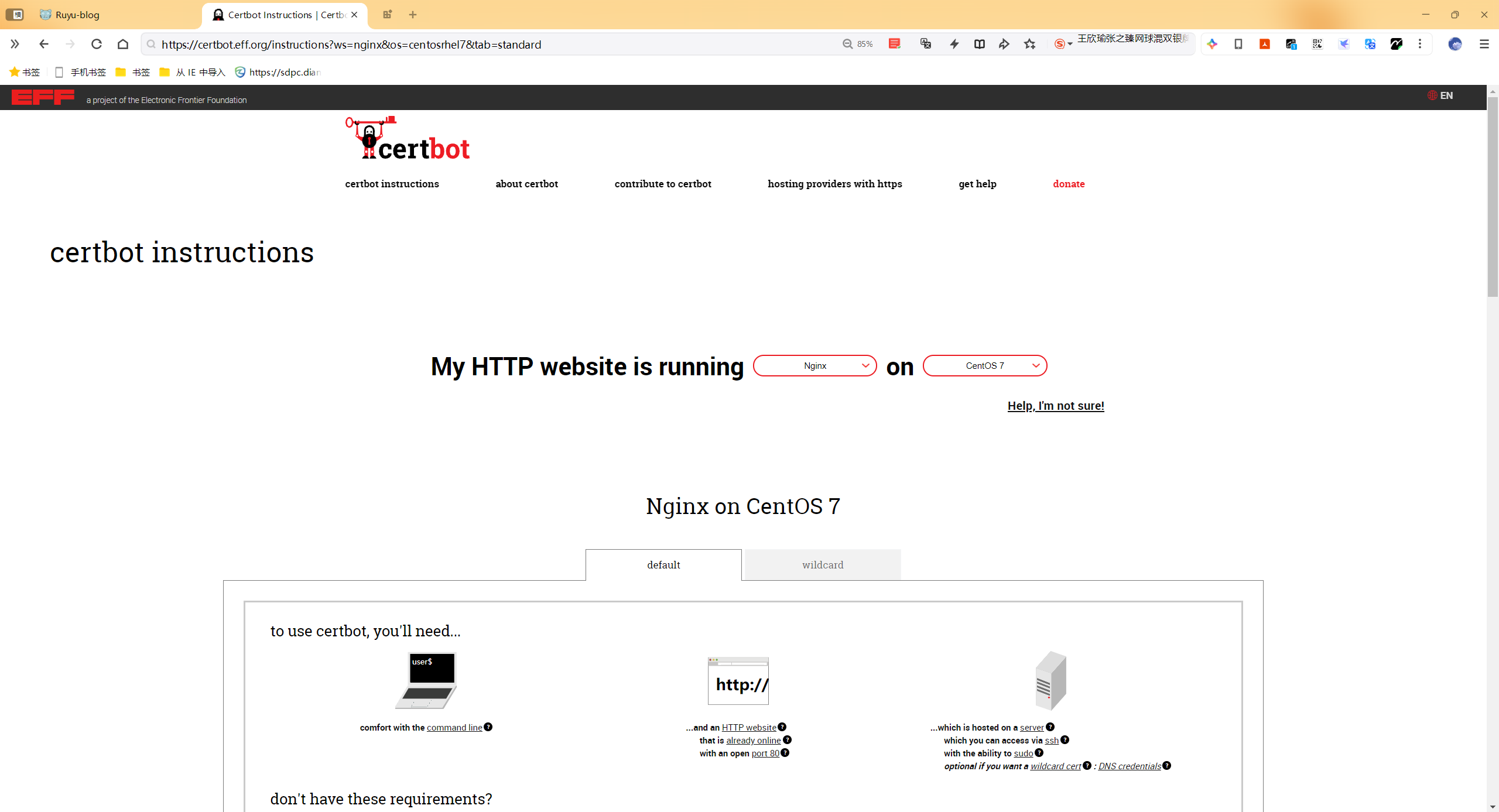Bookmark this page with the star icon
The height and width of the screenshot is (812, 1499).
pos(1030,44)
